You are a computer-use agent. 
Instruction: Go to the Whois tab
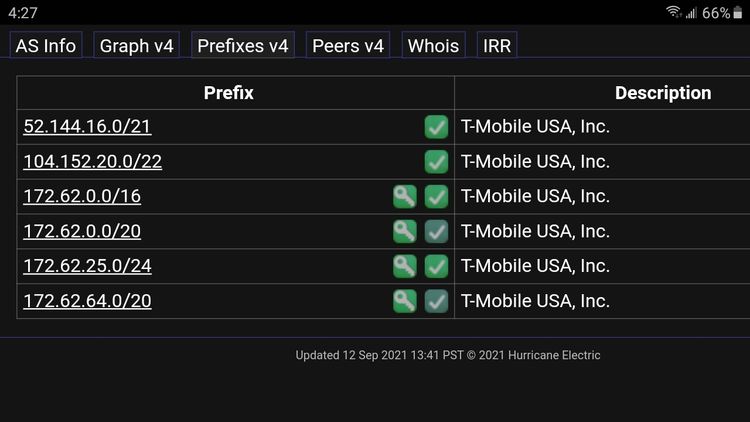coord(433,45)
